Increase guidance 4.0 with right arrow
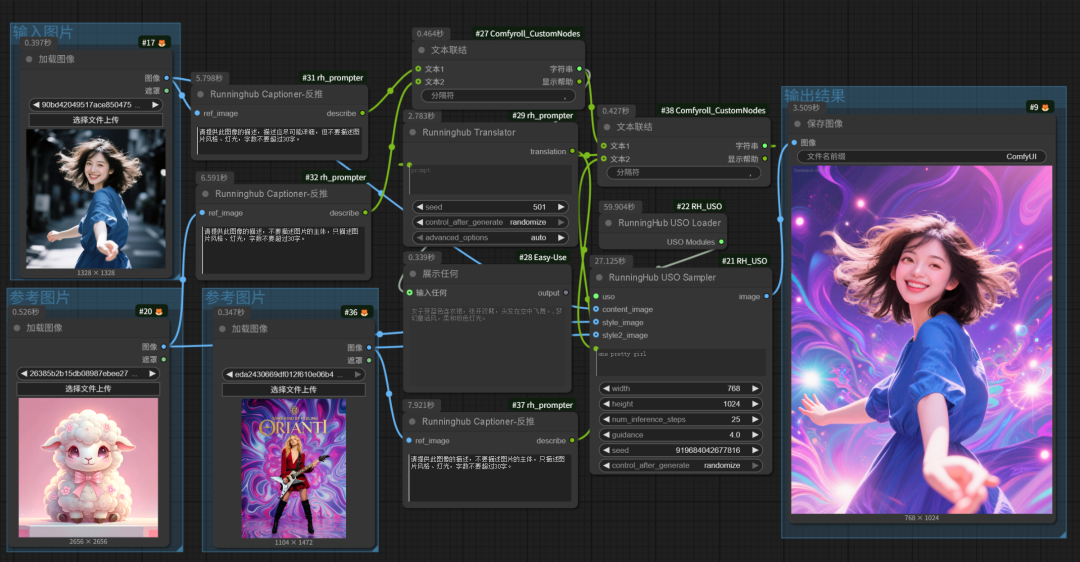Viewport: 1080px width, 562px height. click(x=756, y=435)
